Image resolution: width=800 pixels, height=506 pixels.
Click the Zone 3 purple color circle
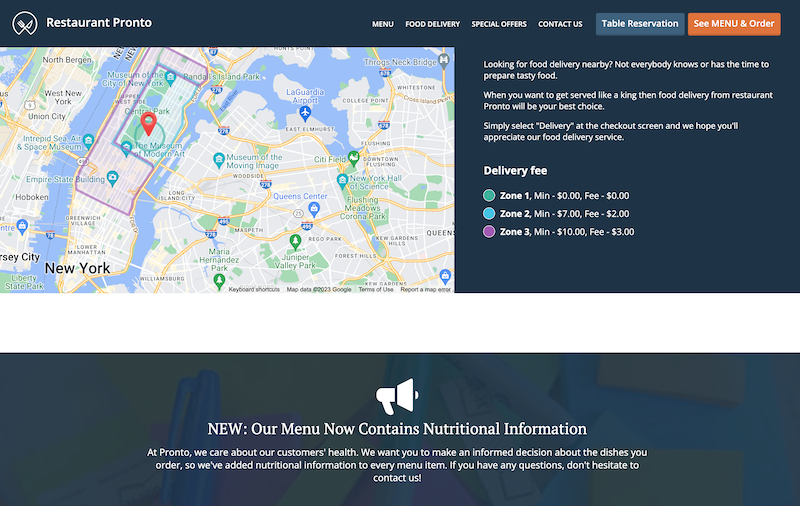tap(489, 232)
